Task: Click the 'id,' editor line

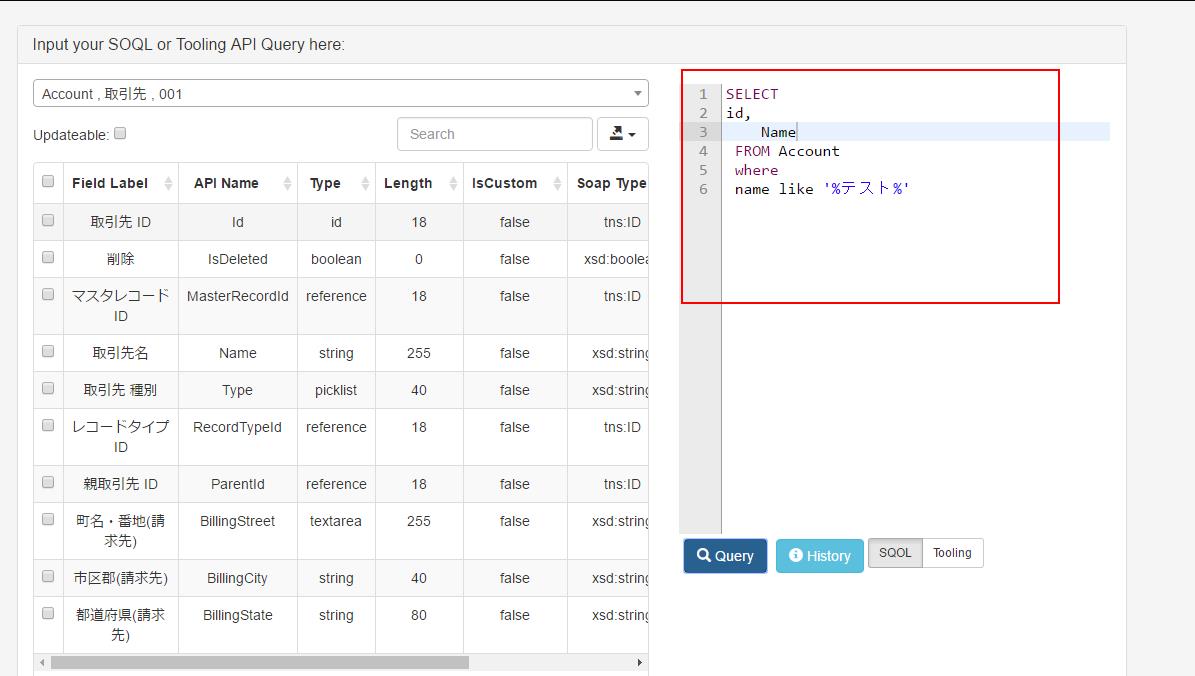Action: click(x=738, y=113)
